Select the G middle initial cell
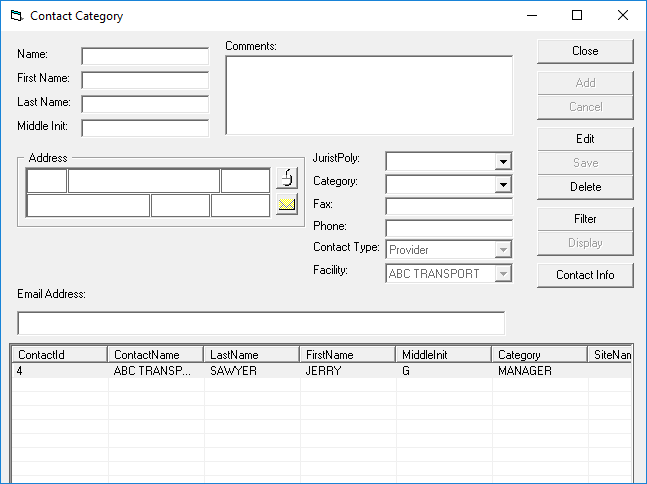 444,371
